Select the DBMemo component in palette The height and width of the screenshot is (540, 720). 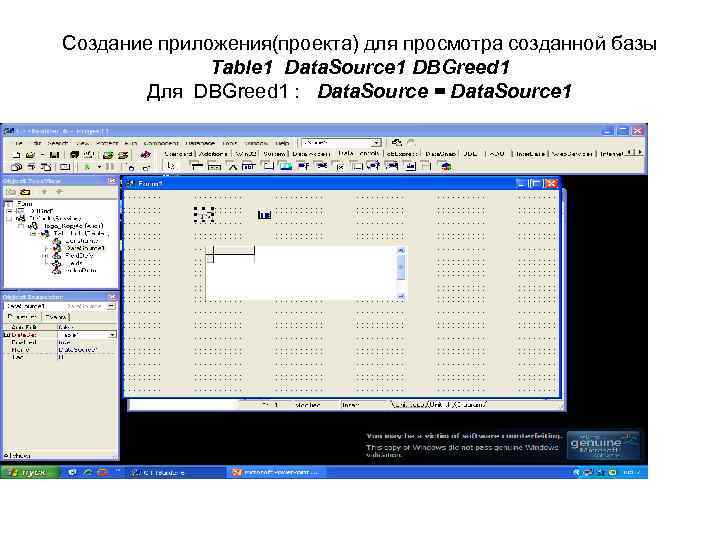269,167
